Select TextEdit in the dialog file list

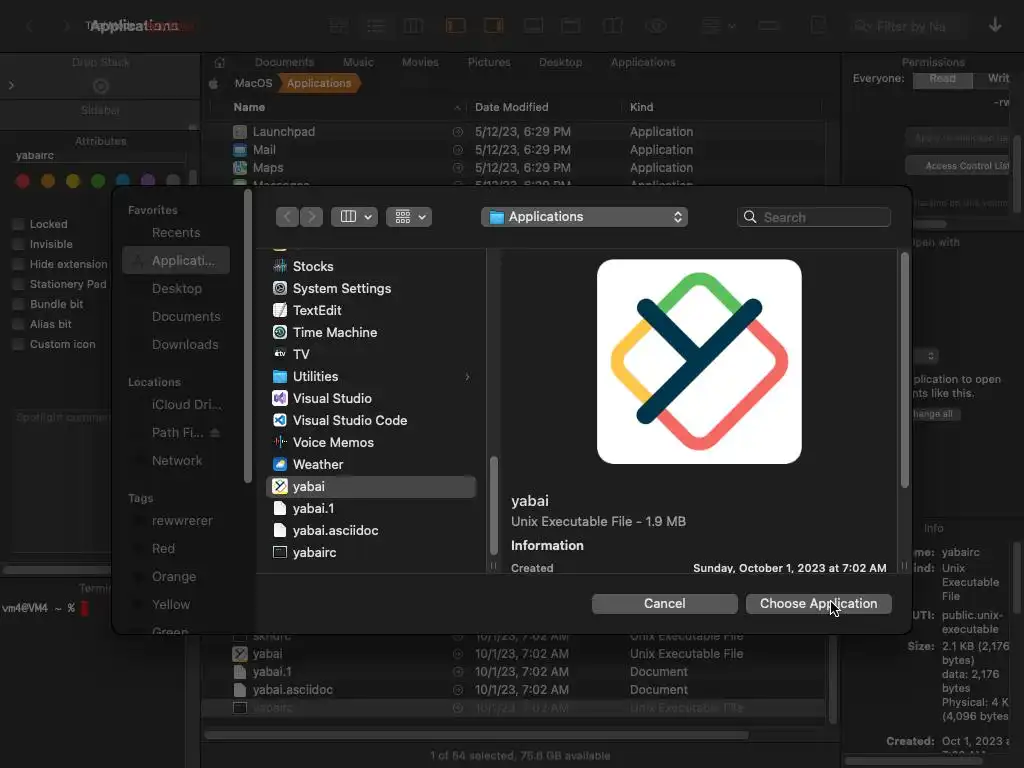371,310
